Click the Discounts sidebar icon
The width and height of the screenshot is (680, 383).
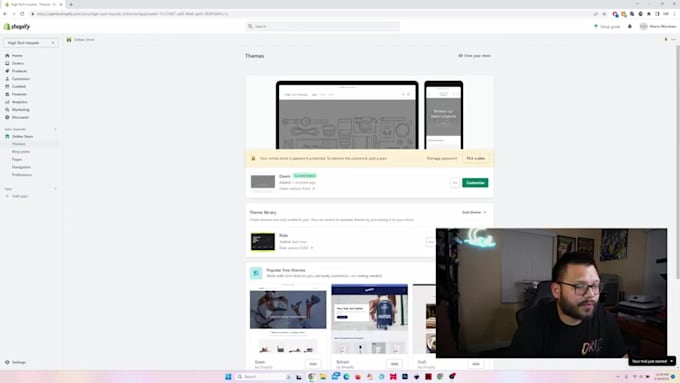click(7, 118)
